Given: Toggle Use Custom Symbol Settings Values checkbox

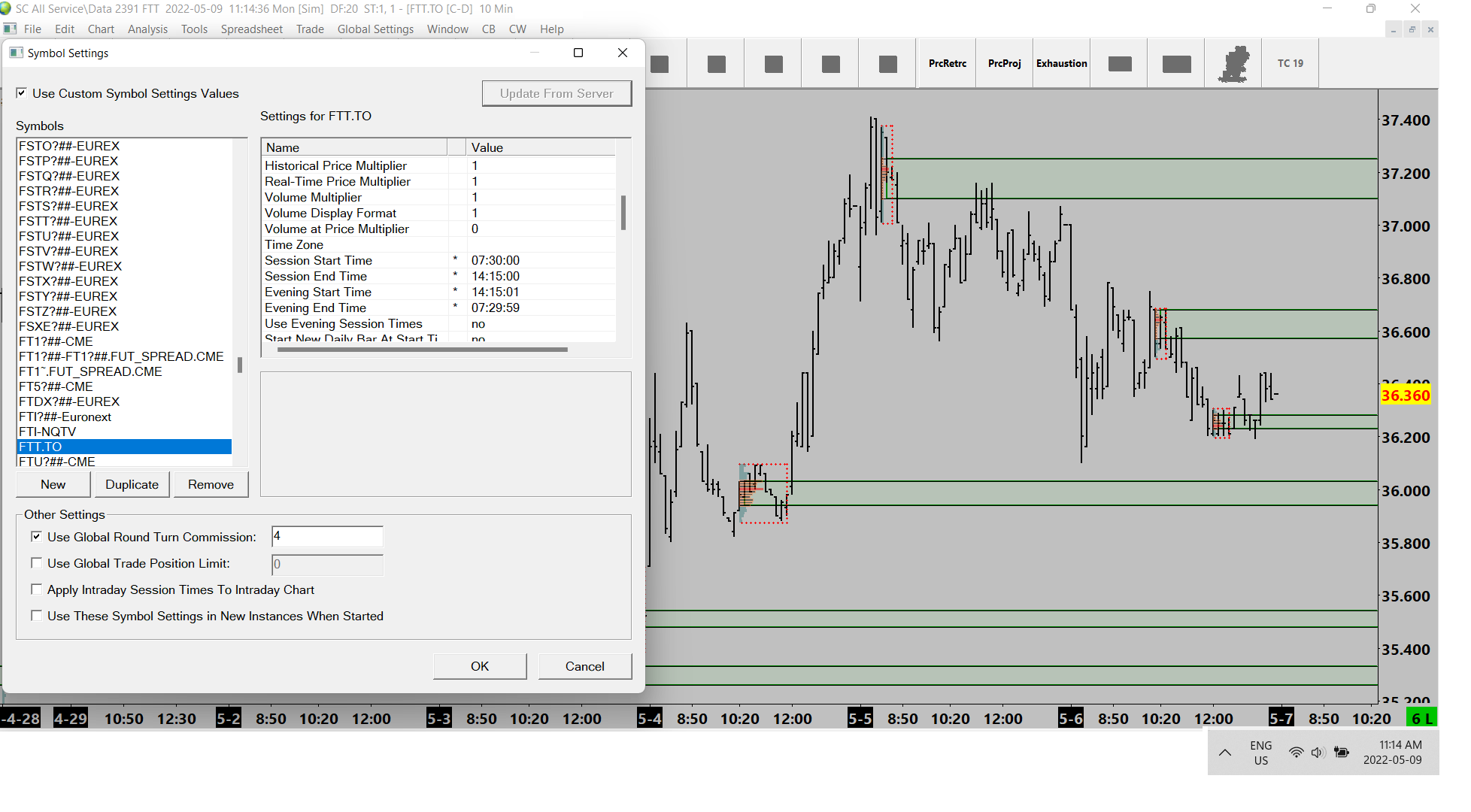Looking at the screenshot, I should click(x=22, y=93).
